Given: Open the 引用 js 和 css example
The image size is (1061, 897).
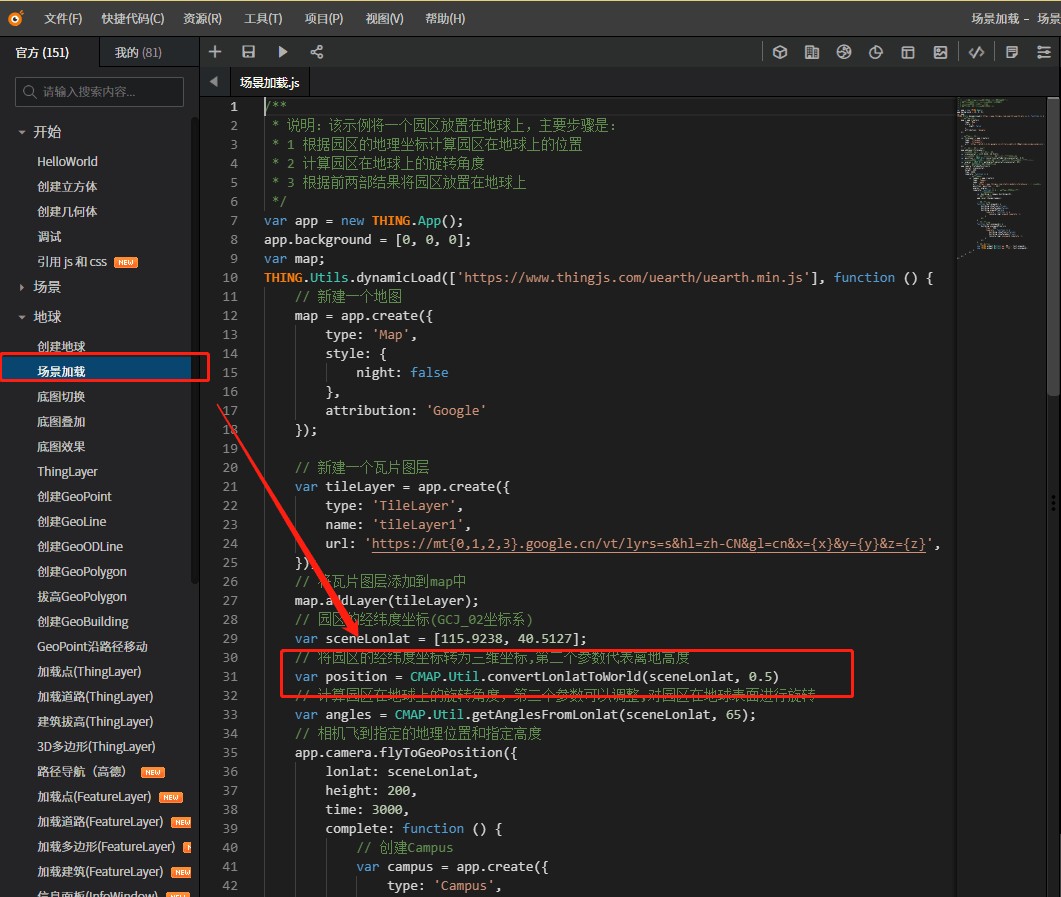Looking at the screenshot, I should [x=72, y=261].
